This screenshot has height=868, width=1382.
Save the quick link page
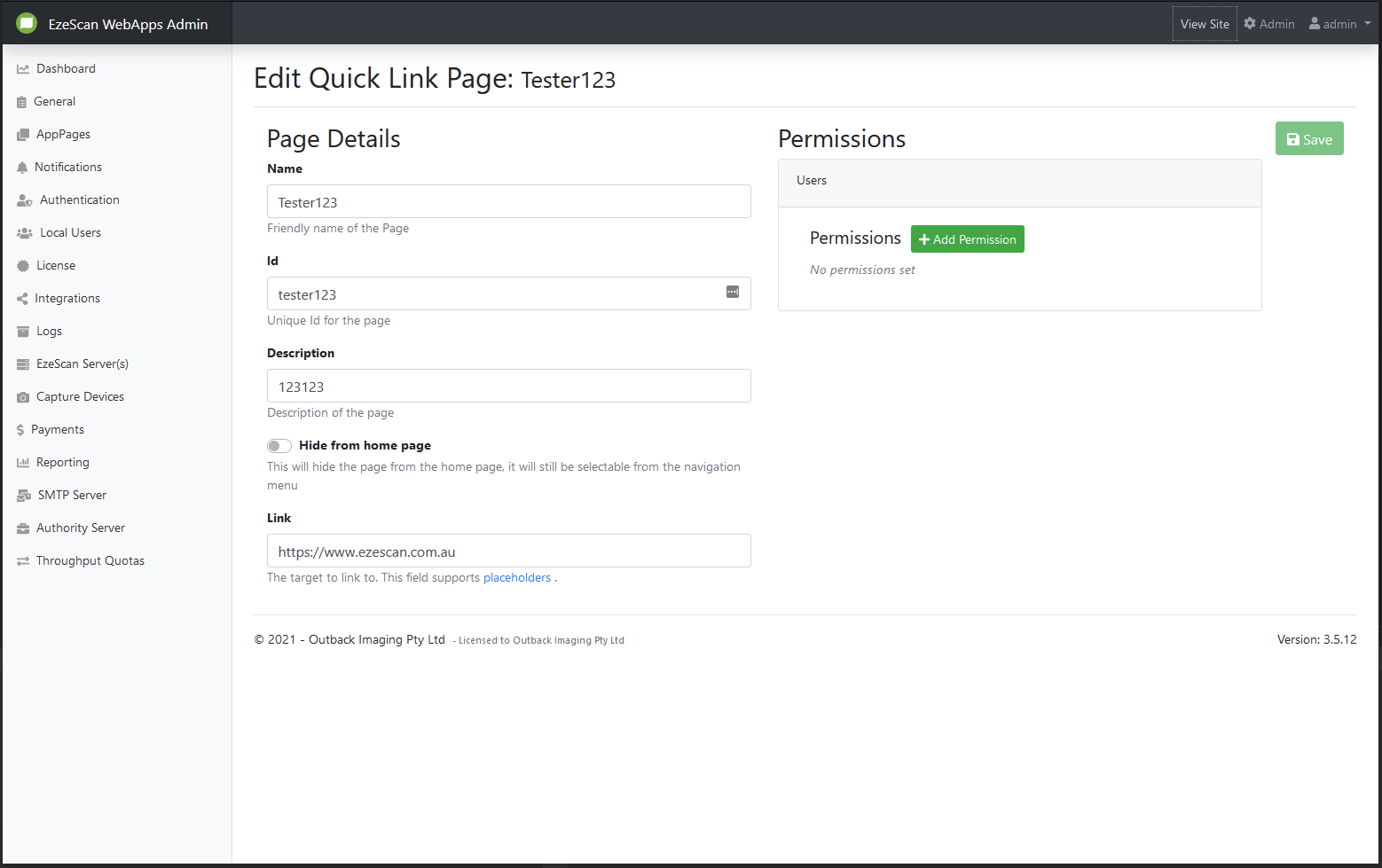[x=1308, y=139]
